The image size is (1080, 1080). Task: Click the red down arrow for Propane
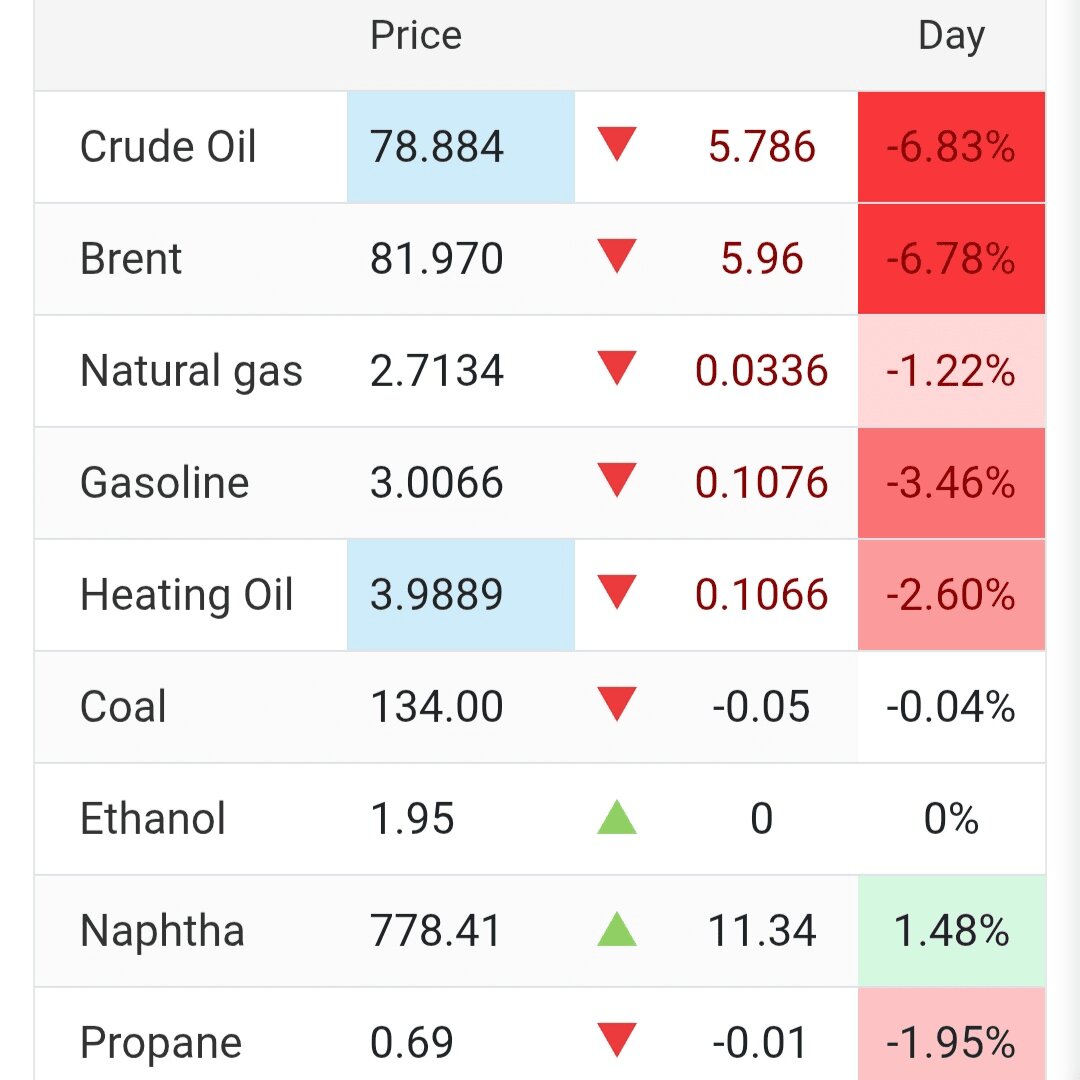coord(616,1040)
